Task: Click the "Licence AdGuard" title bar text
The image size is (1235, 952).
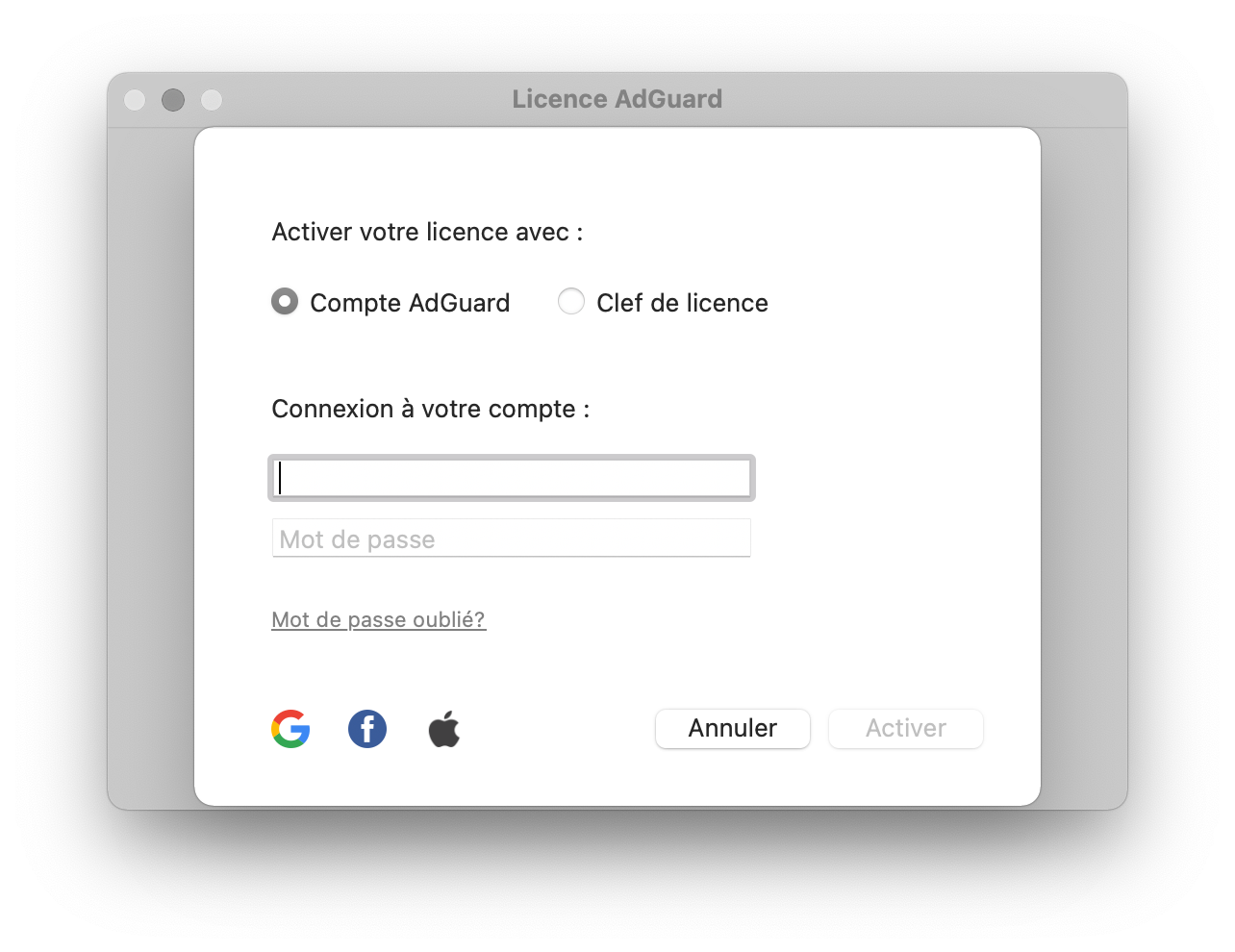Action: click(617, 99)
